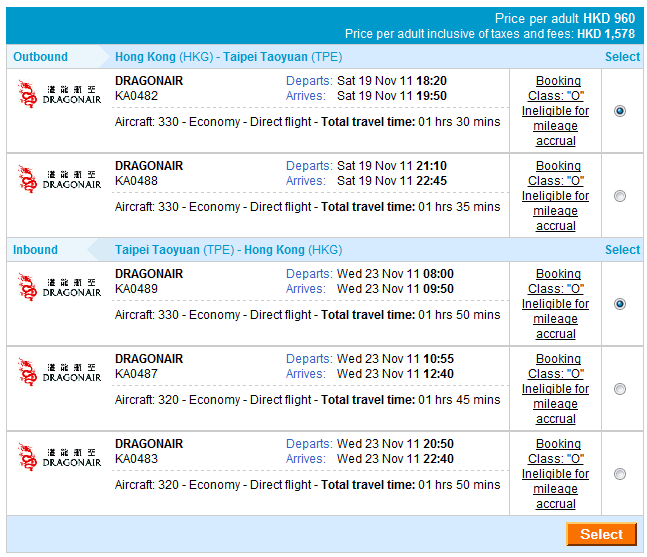Click the Outbound section tab label

click(x=41, y=57)
